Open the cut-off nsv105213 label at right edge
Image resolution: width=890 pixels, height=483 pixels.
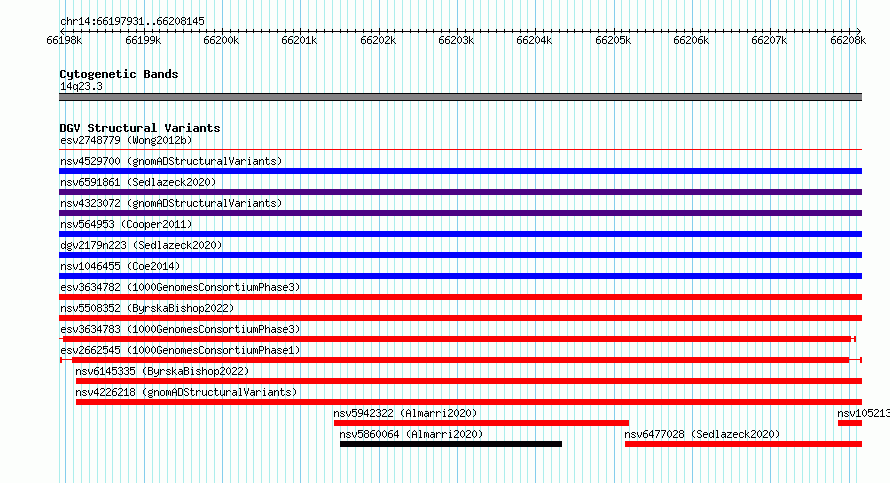coord(863,413)
